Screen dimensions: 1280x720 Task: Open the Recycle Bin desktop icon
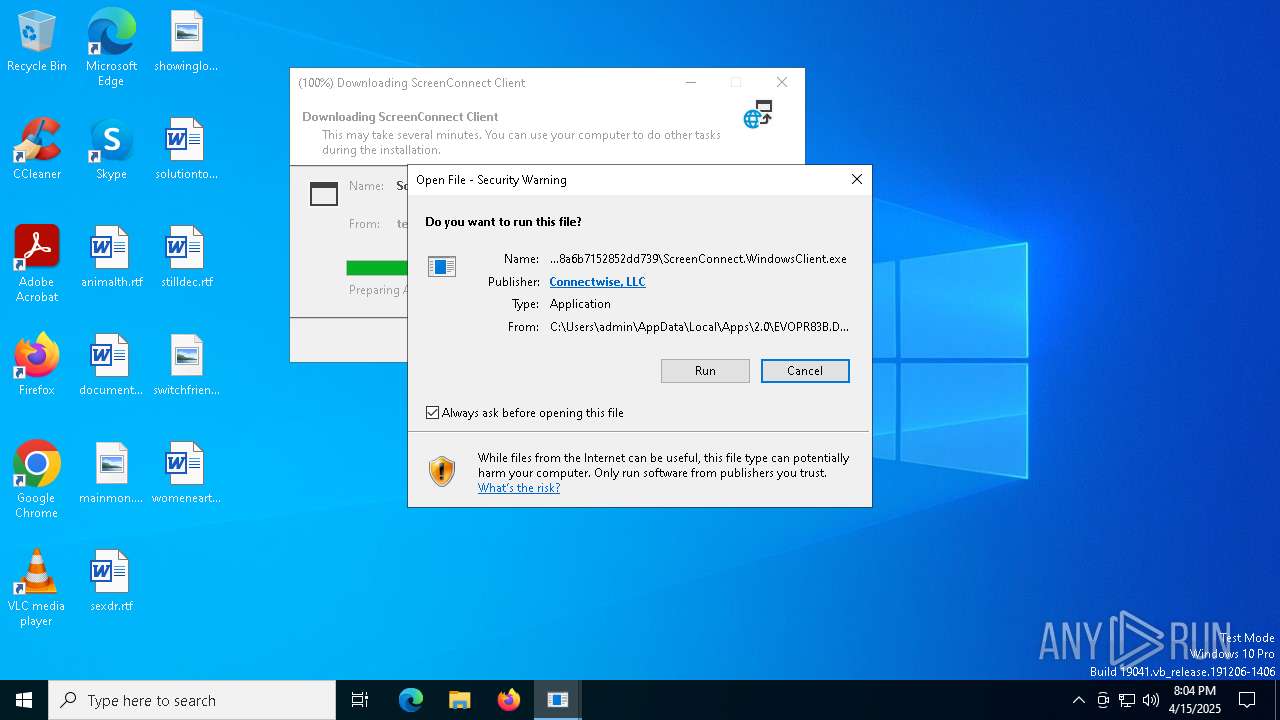click(x=37, y=42)
